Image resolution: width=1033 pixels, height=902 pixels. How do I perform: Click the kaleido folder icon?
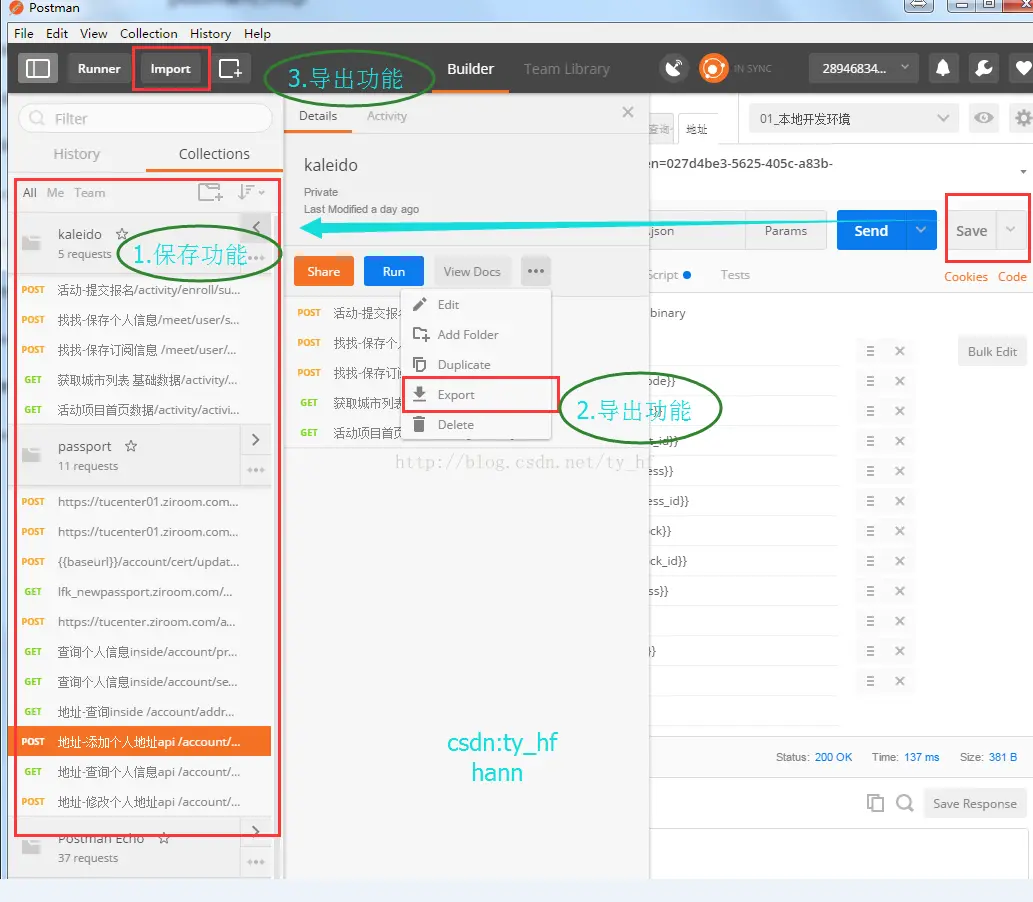[31, 242]
